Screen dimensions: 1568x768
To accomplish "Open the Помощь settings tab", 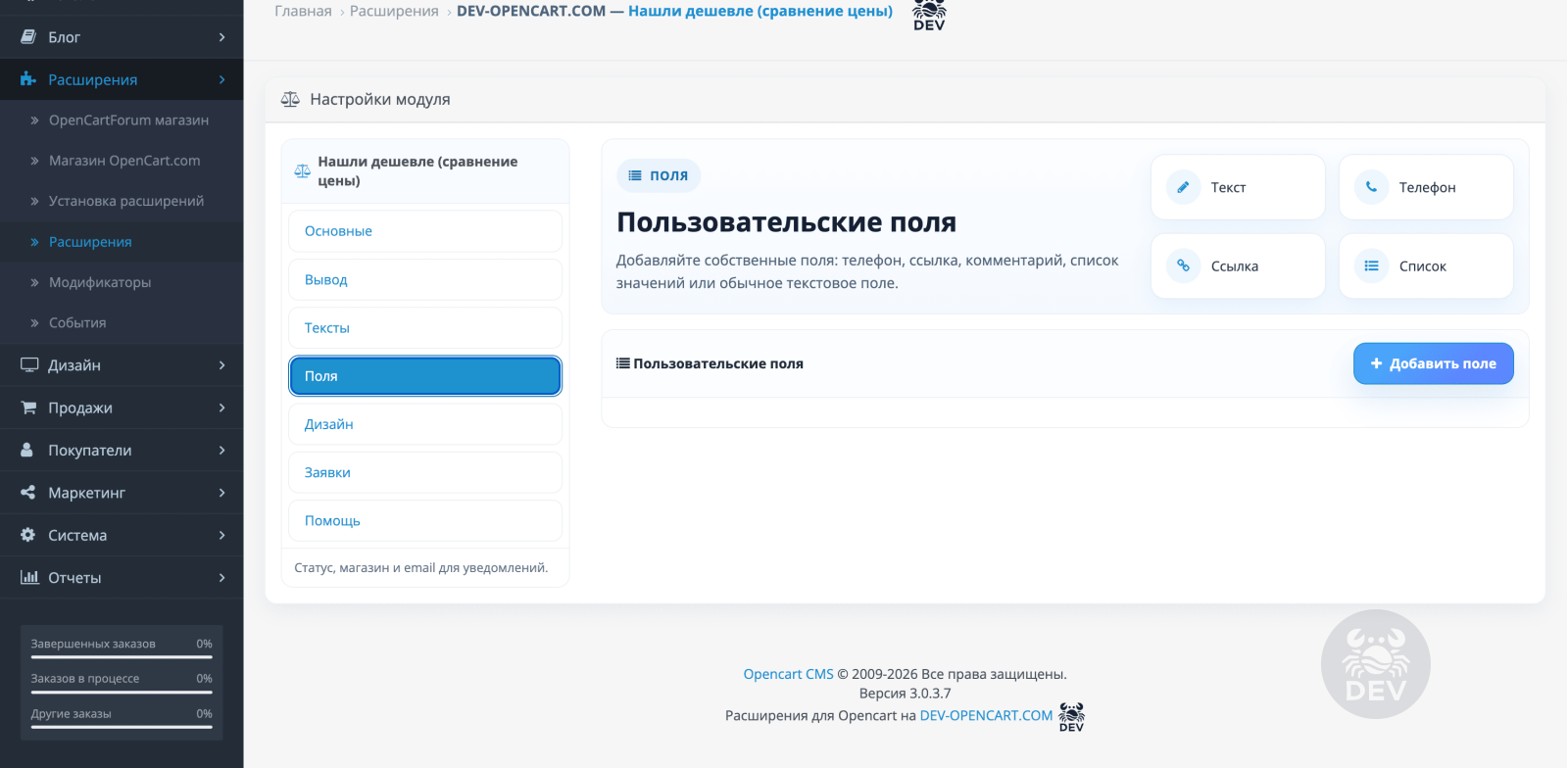I will click(x=425, y=520).
